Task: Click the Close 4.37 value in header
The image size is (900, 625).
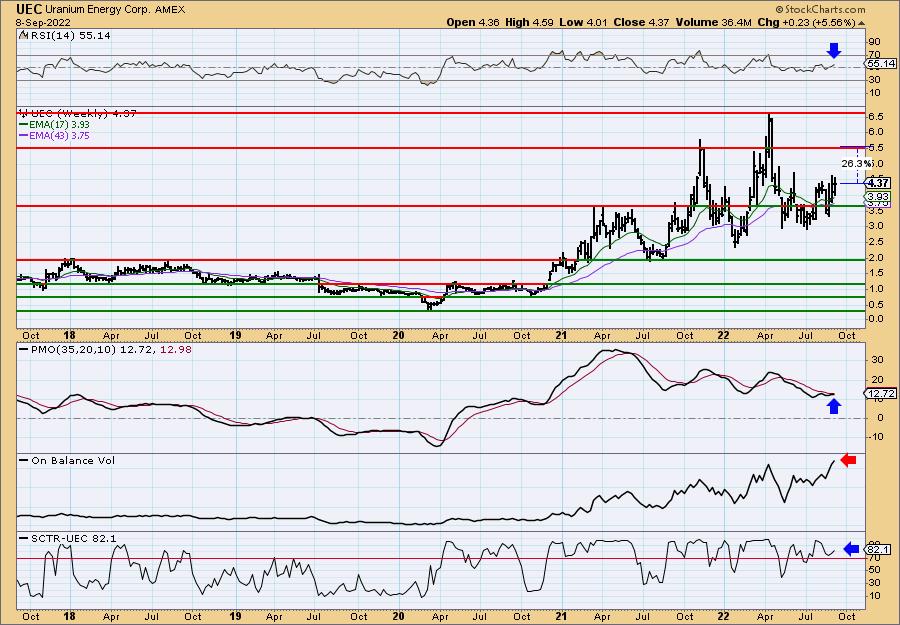Action: point(642,22)
